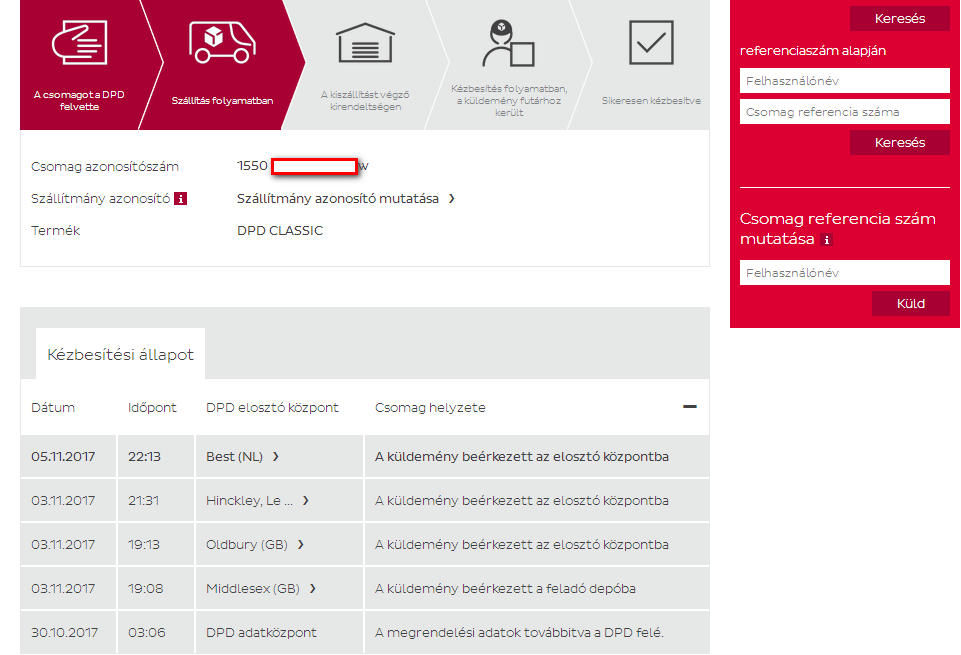Click the time 21:31
This screenshot has width=961, height=655.
143,501
